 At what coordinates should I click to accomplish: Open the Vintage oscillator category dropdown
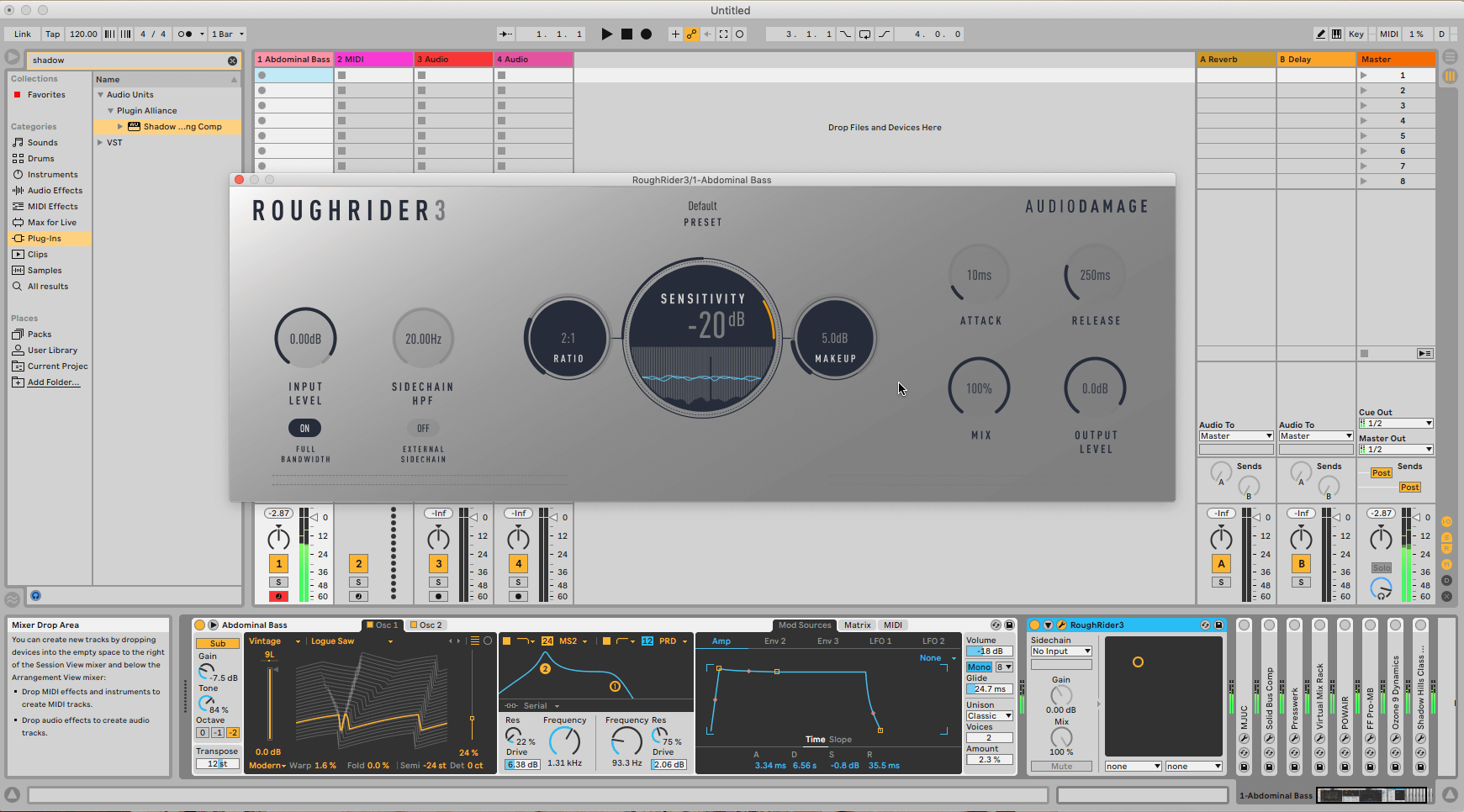[275, 641]
